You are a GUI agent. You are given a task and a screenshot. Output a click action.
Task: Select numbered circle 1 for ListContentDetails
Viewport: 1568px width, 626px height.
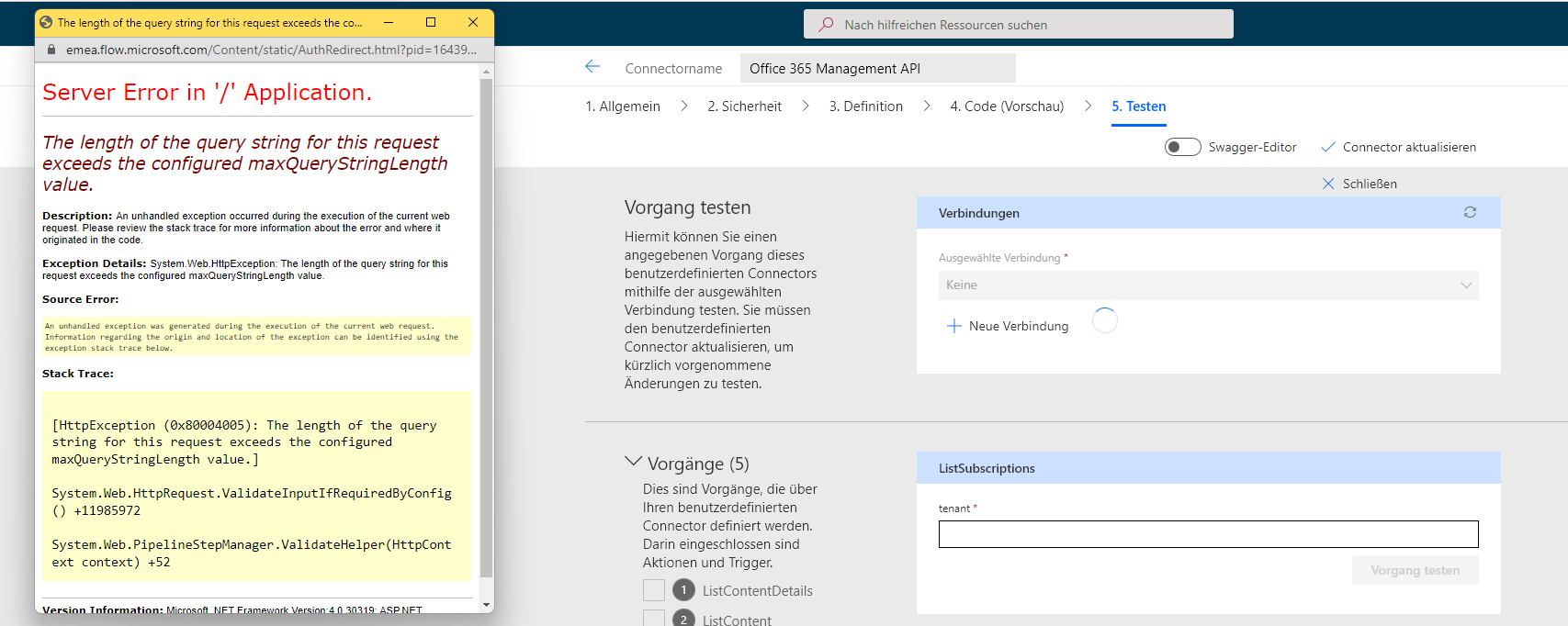pyautogui.click(x=683, y=590)
